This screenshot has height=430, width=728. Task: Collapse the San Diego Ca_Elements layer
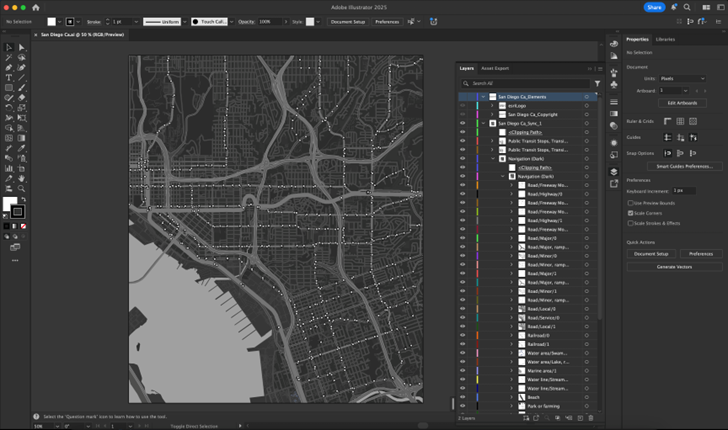[x=482, y=97]
